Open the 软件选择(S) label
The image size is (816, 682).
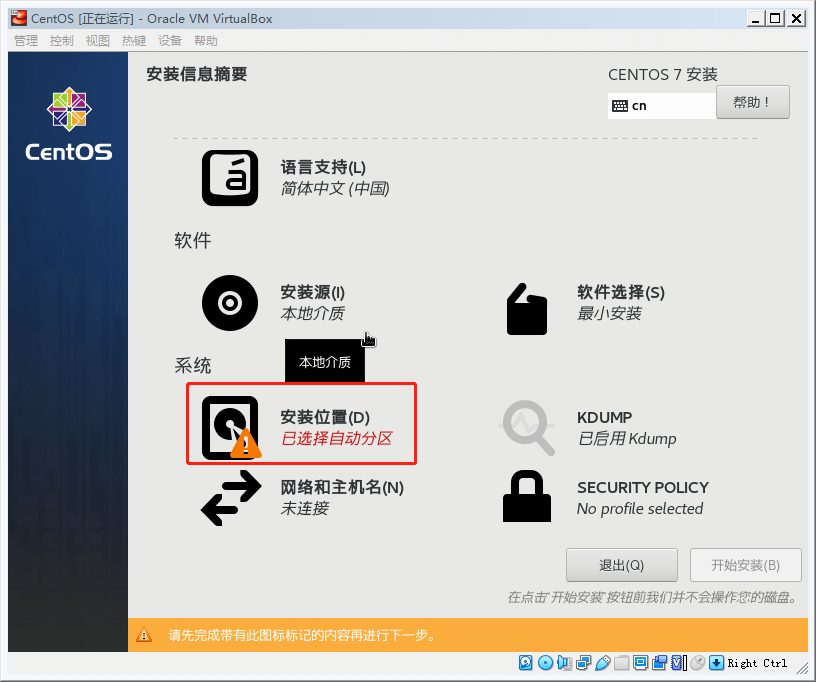(621, 292)
